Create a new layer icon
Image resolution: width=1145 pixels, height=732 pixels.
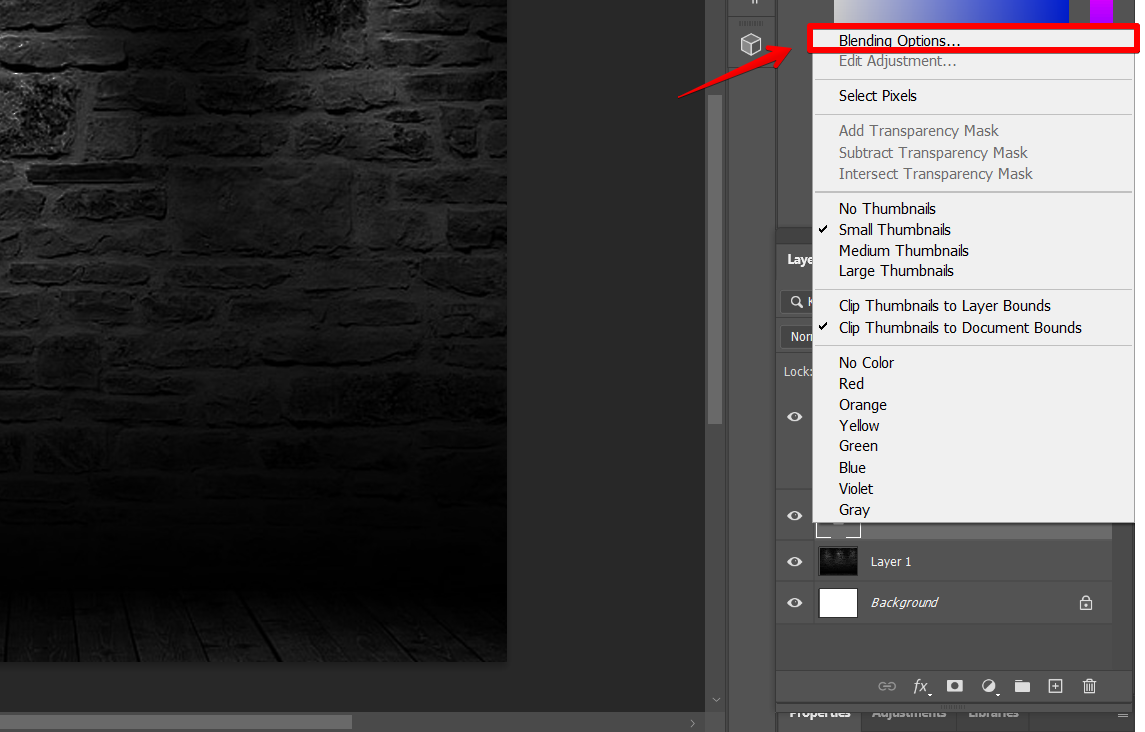click(1055, 685)
